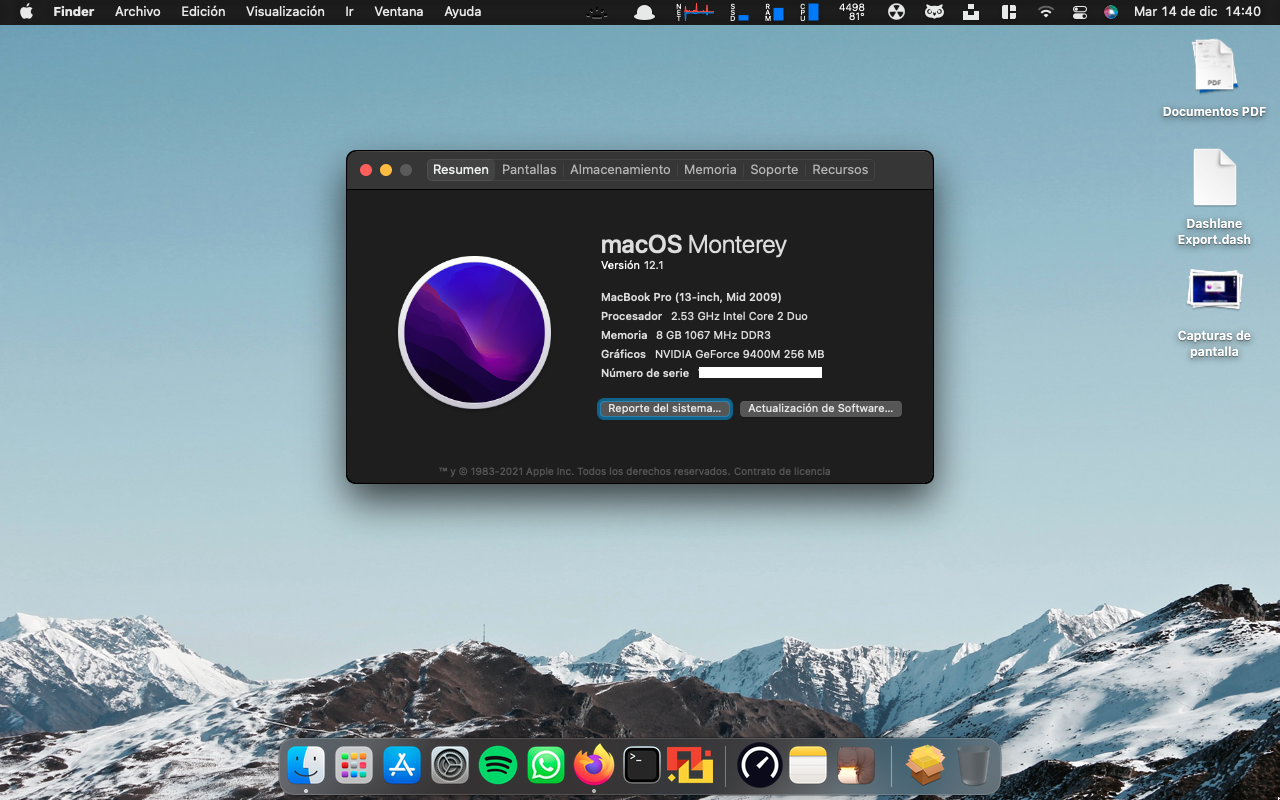Open the Ventana menu
Image resolution: width=1280 pixels, height=800 pixels.
coord(398,12)
